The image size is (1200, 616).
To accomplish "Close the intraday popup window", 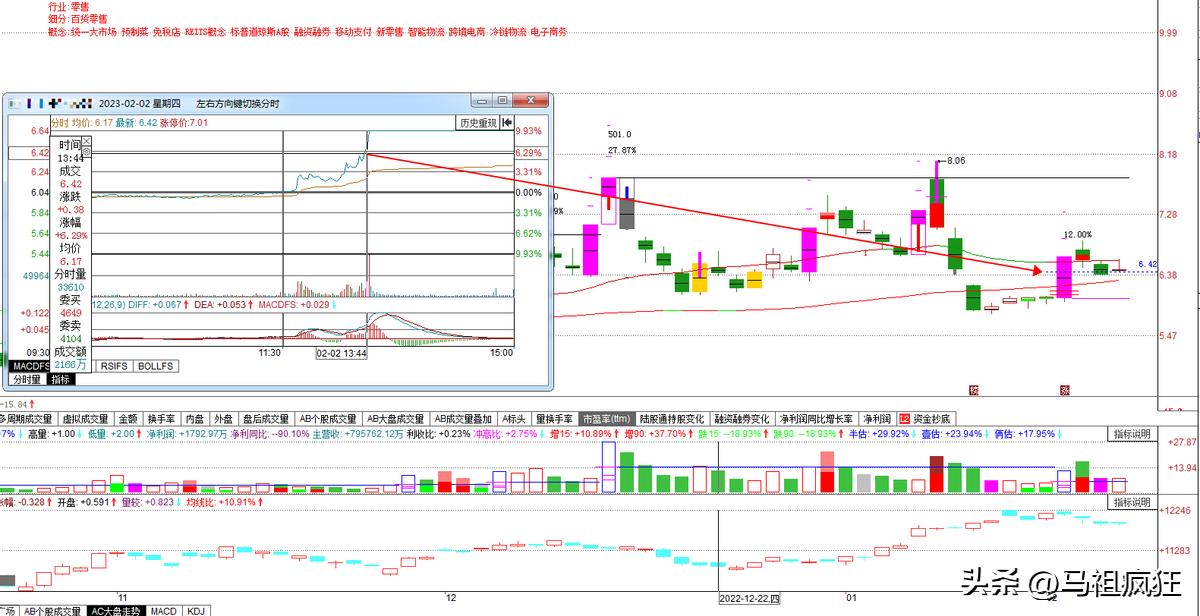I will (531, 101).
